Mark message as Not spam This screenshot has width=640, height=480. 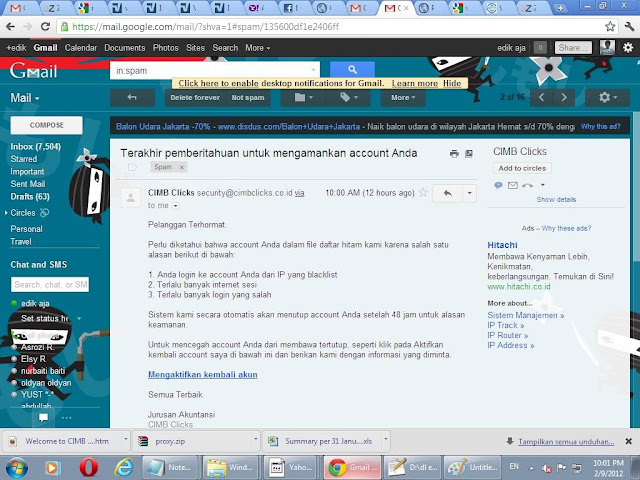[248, 98]
